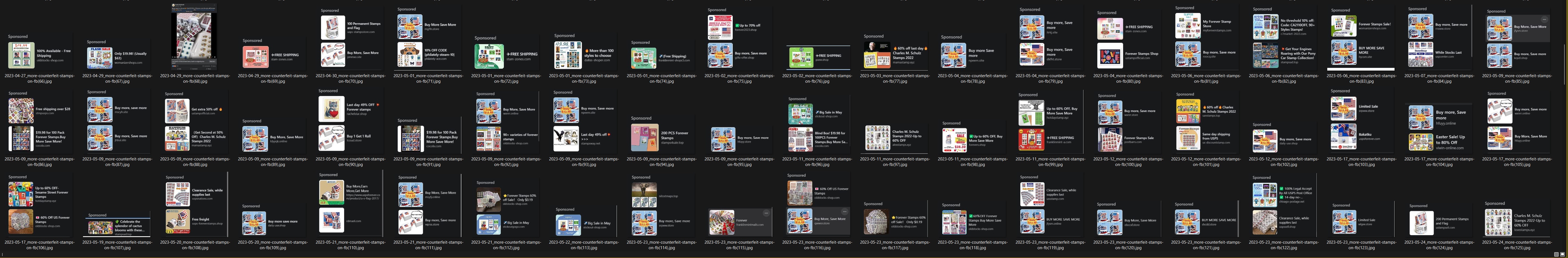Screen dimensions: 1568x258
Task: Click file name ending in fb(121).jpg
Action: (1207, 244)
